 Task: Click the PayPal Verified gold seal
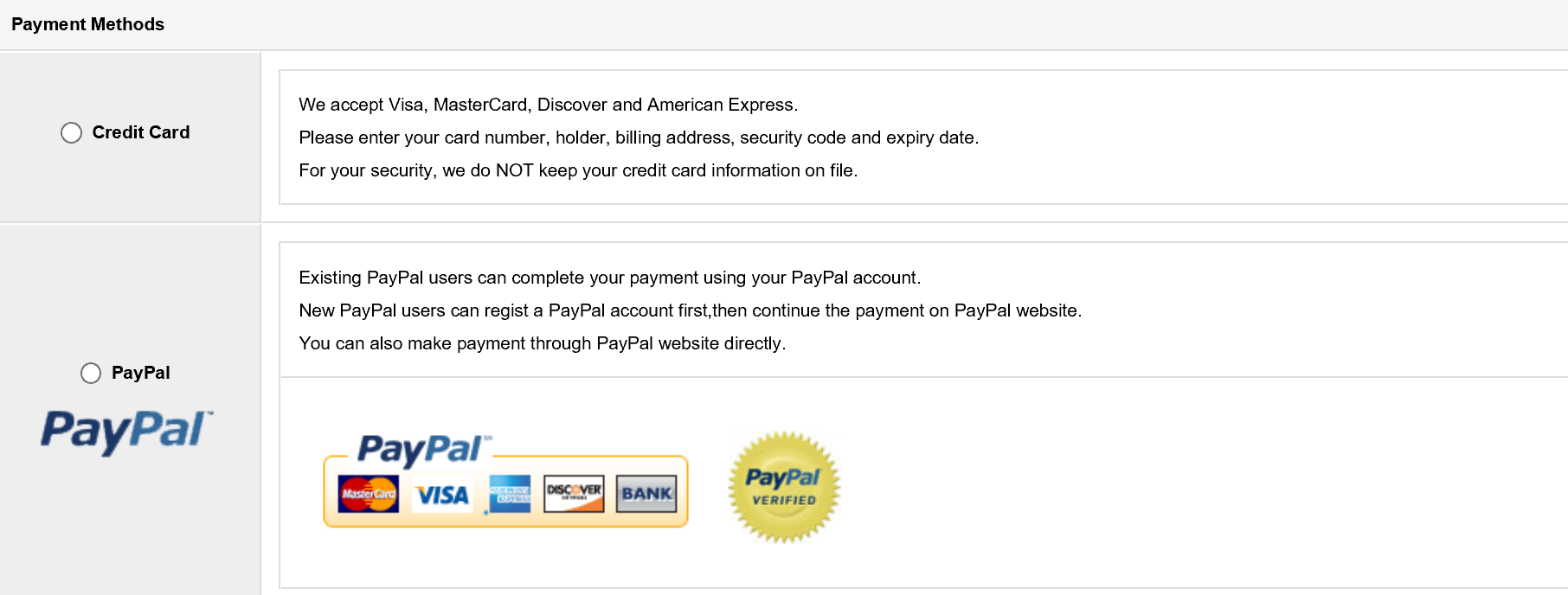[784, 487]
